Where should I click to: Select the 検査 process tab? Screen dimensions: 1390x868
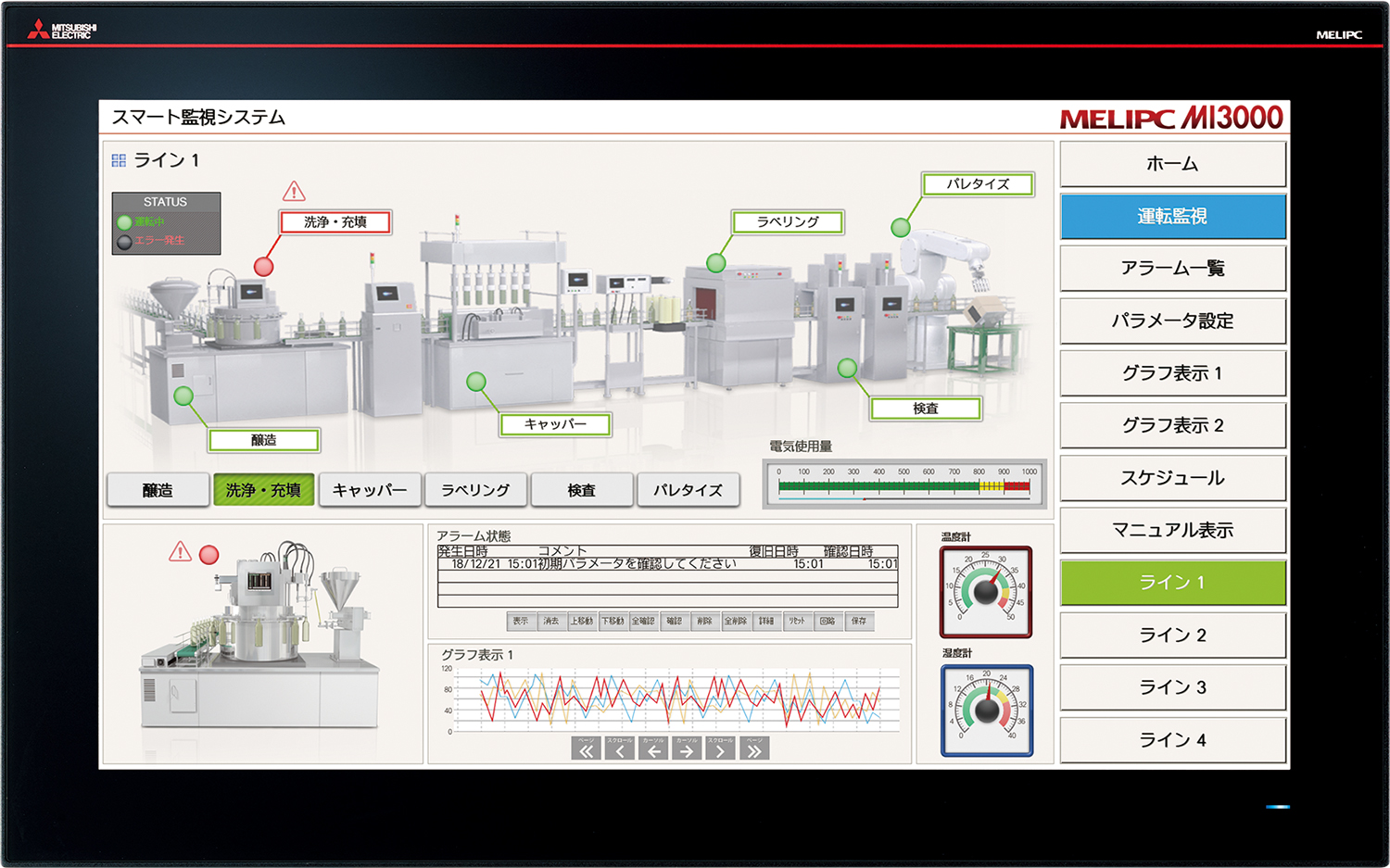tap(582, 490)
